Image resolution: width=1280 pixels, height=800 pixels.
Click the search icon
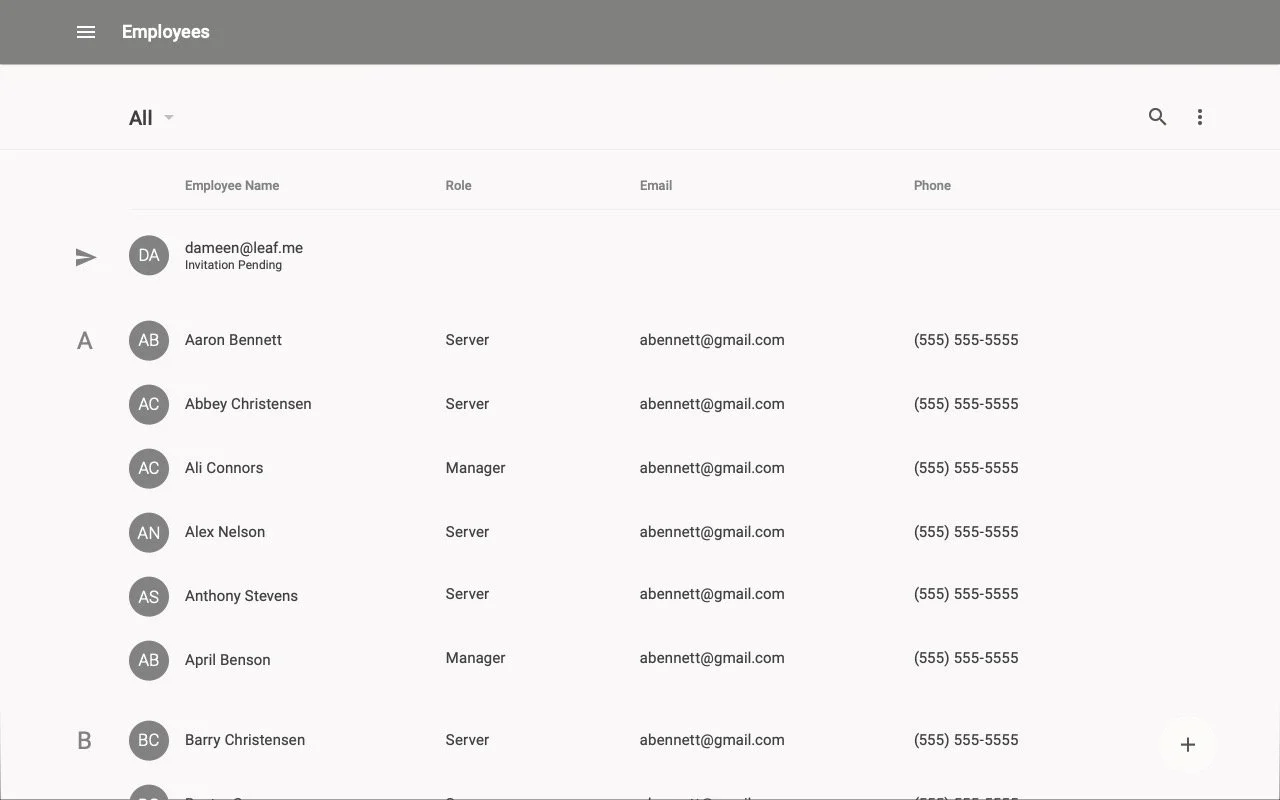[1157, 117]
